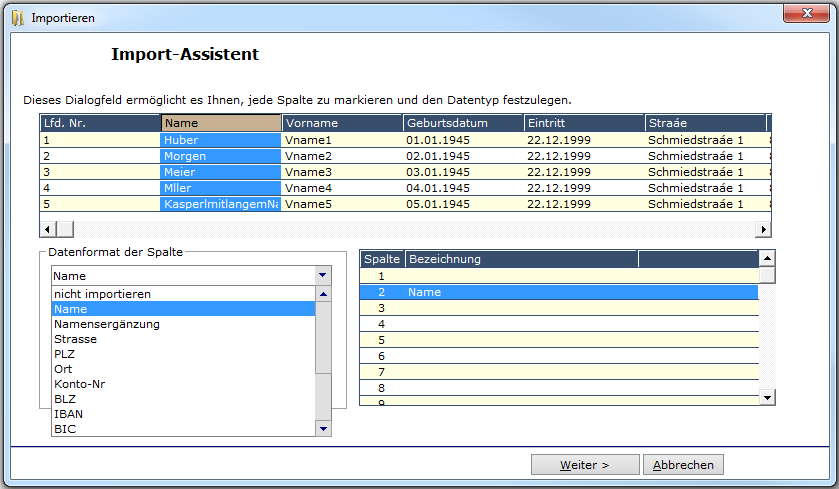Select Spalte row 8 in column table

point(559,388)
